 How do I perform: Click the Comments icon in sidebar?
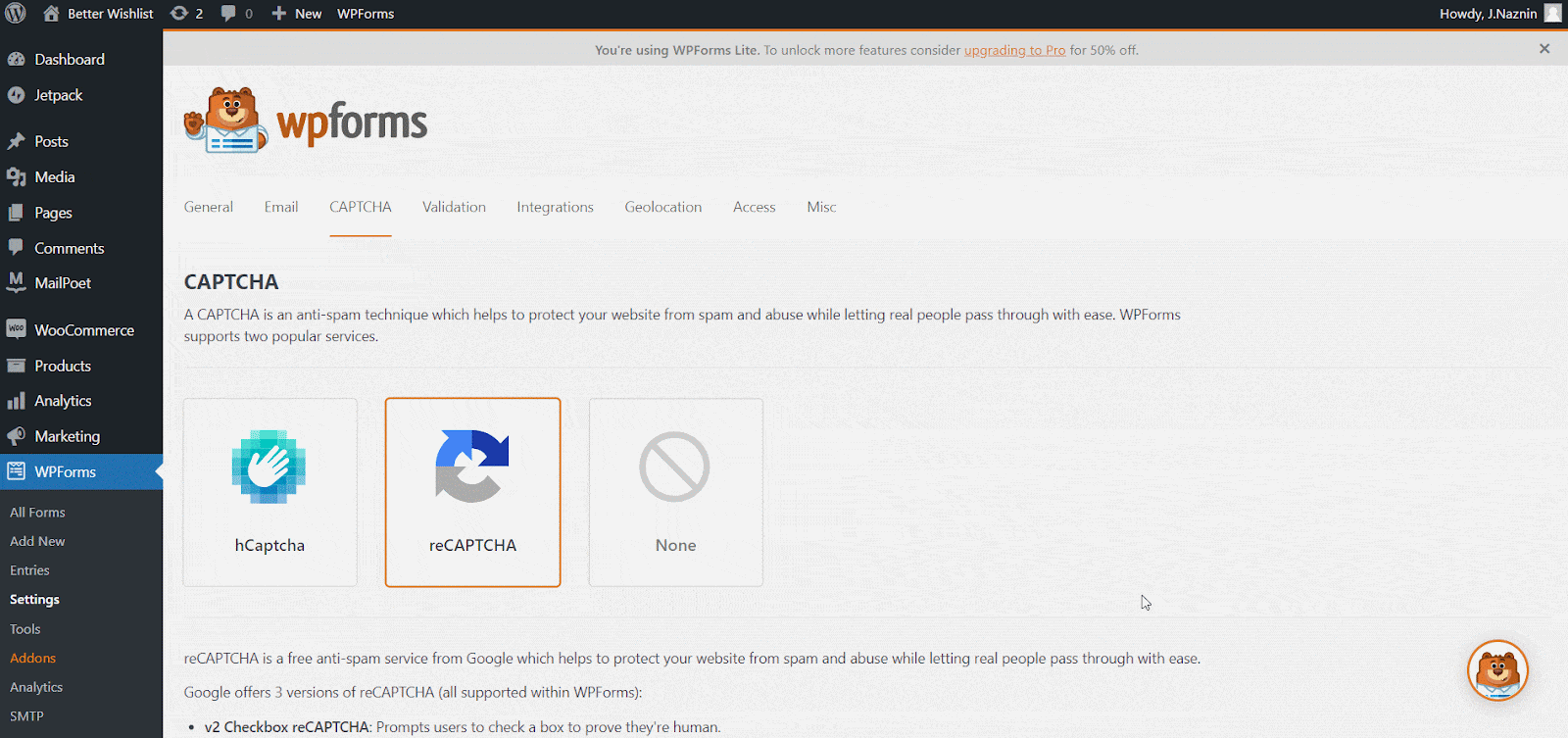[16, 248]
